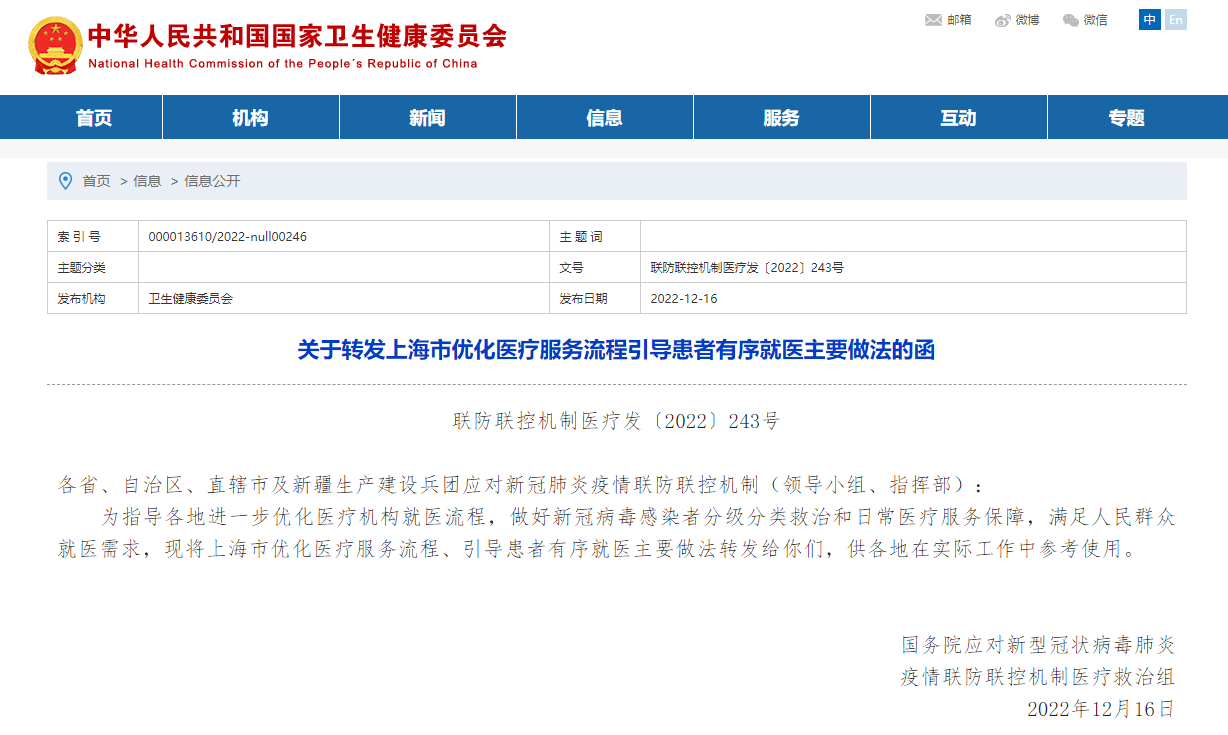
Task: Select the date 2022-12-16 cell
Action: 913,298
